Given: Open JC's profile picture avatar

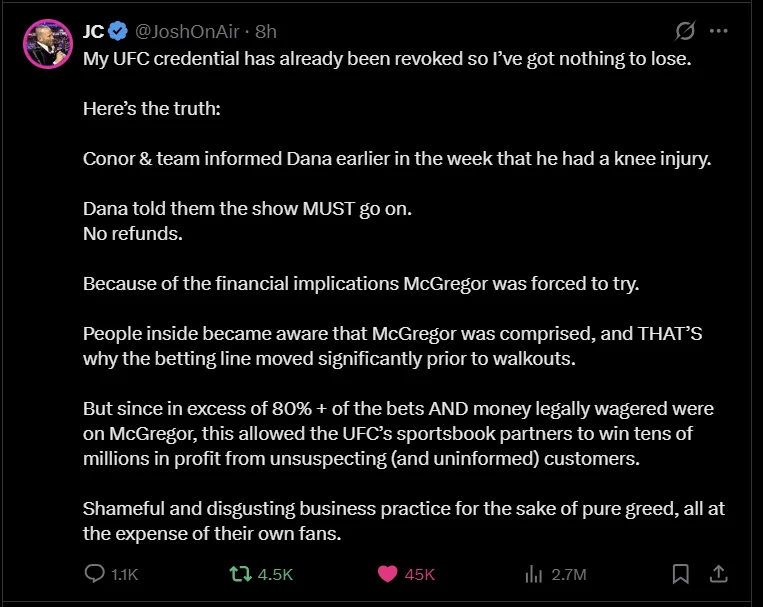Looking at the screenshot, I should click(x=48, y=44).
